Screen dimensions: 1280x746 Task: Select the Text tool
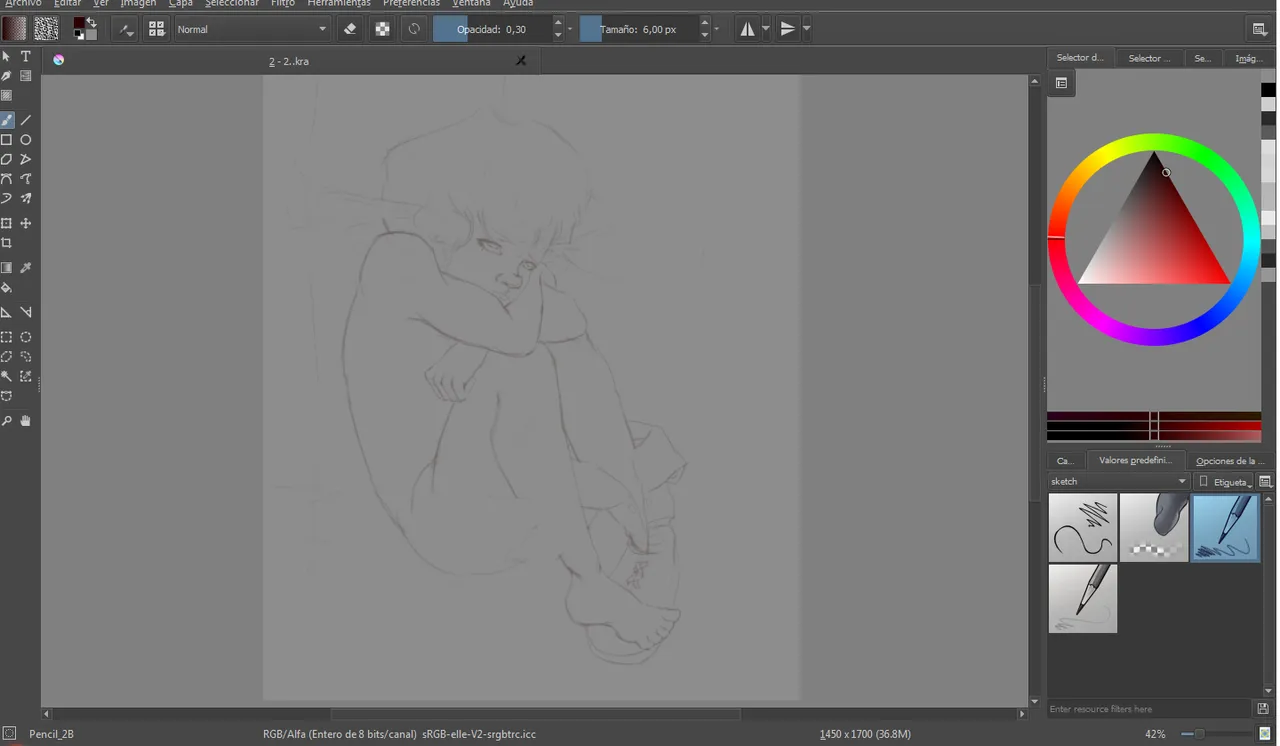tap(26, 57)
